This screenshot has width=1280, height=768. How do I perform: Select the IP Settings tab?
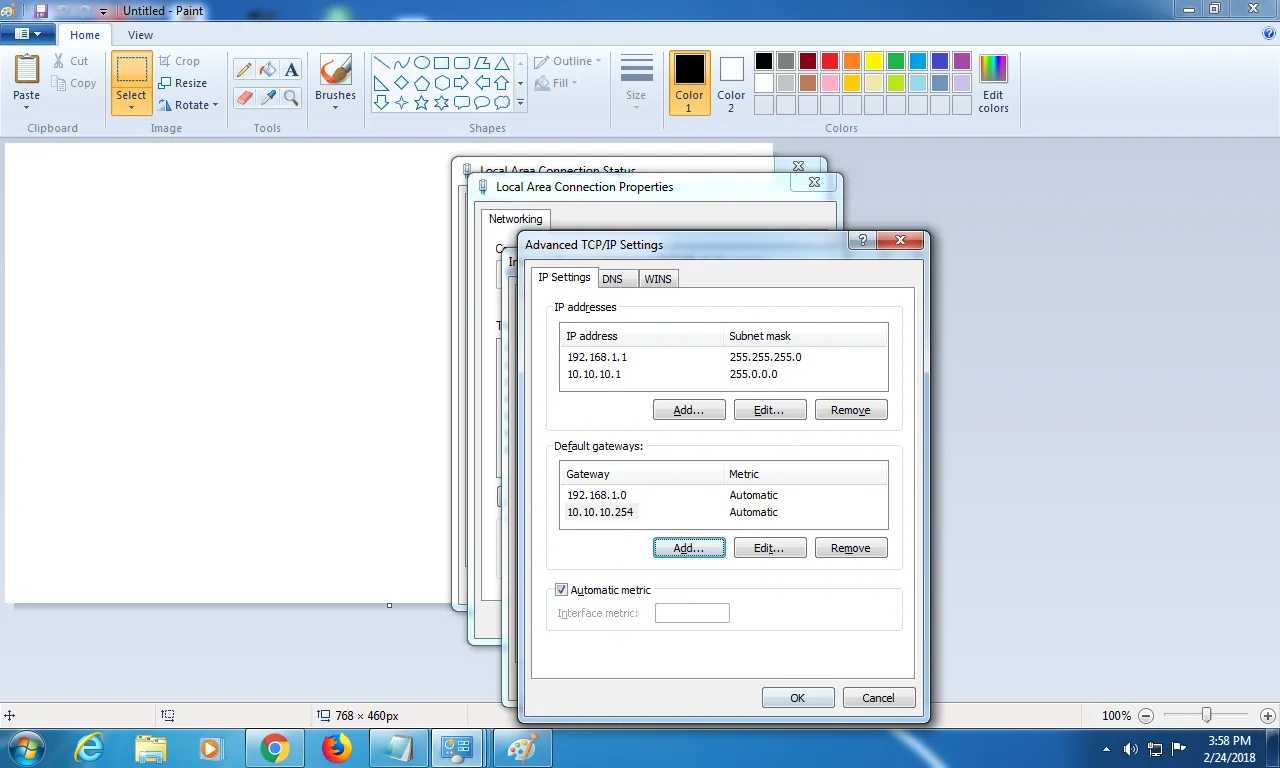[x=564, y=277]
